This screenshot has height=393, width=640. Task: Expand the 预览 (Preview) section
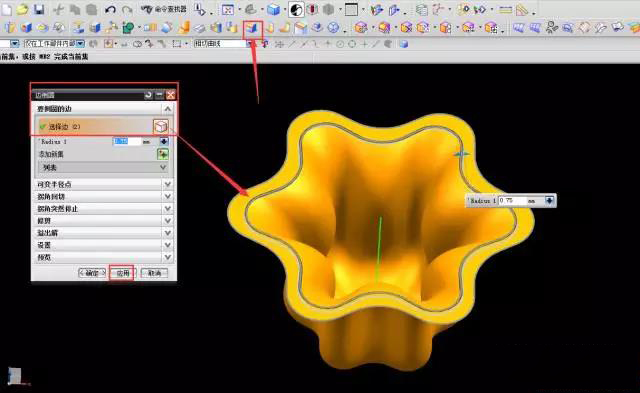pos(102,257)
